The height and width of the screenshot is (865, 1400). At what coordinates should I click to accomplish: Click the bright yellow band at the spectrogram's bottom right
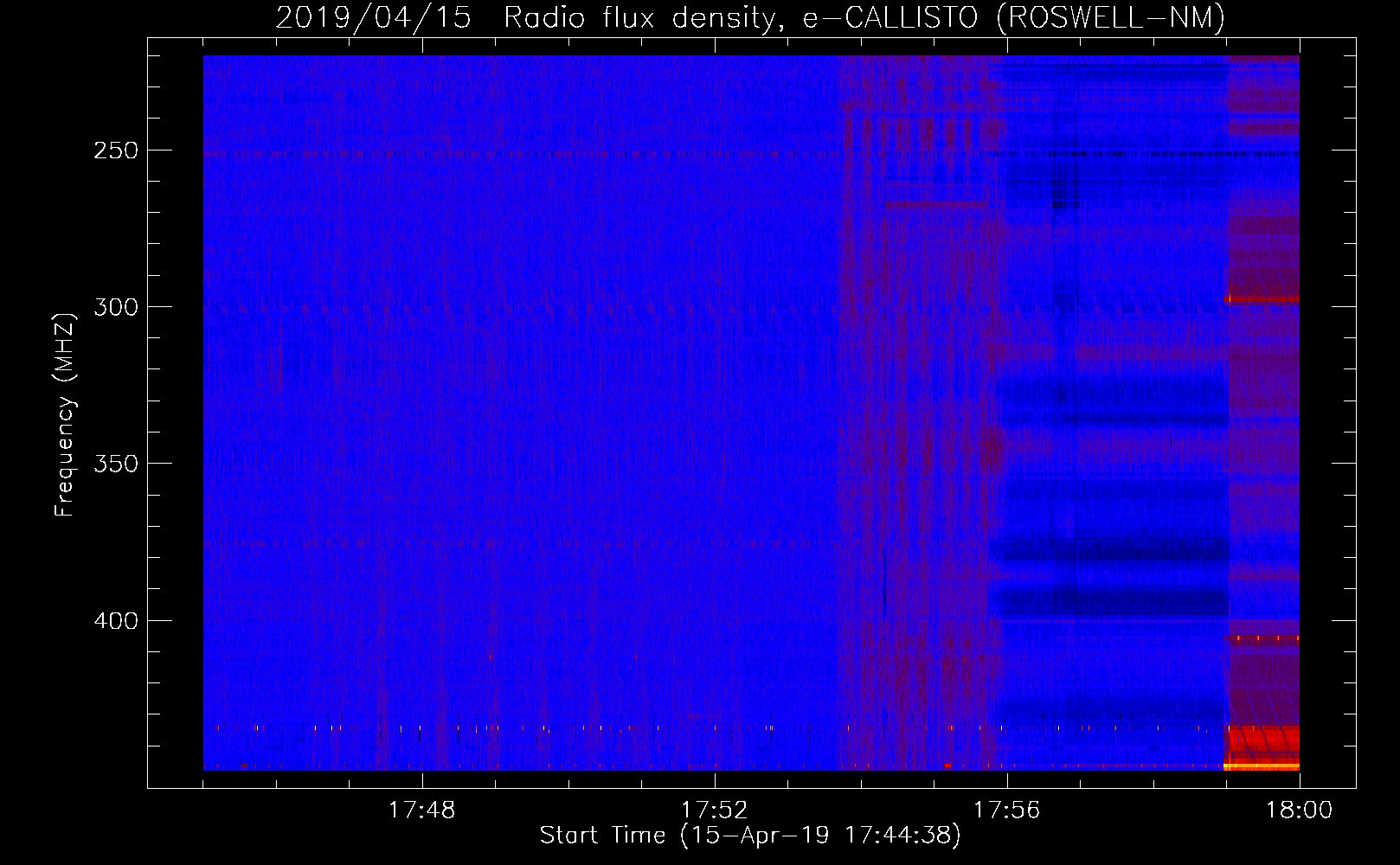(x=1262, y=766)
